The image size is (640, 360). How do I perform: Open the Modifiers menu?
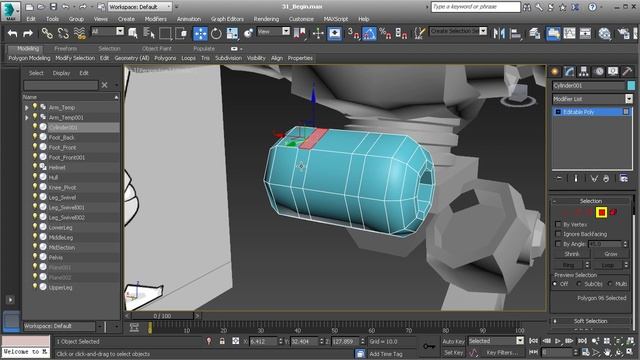(x=156, y=19)
